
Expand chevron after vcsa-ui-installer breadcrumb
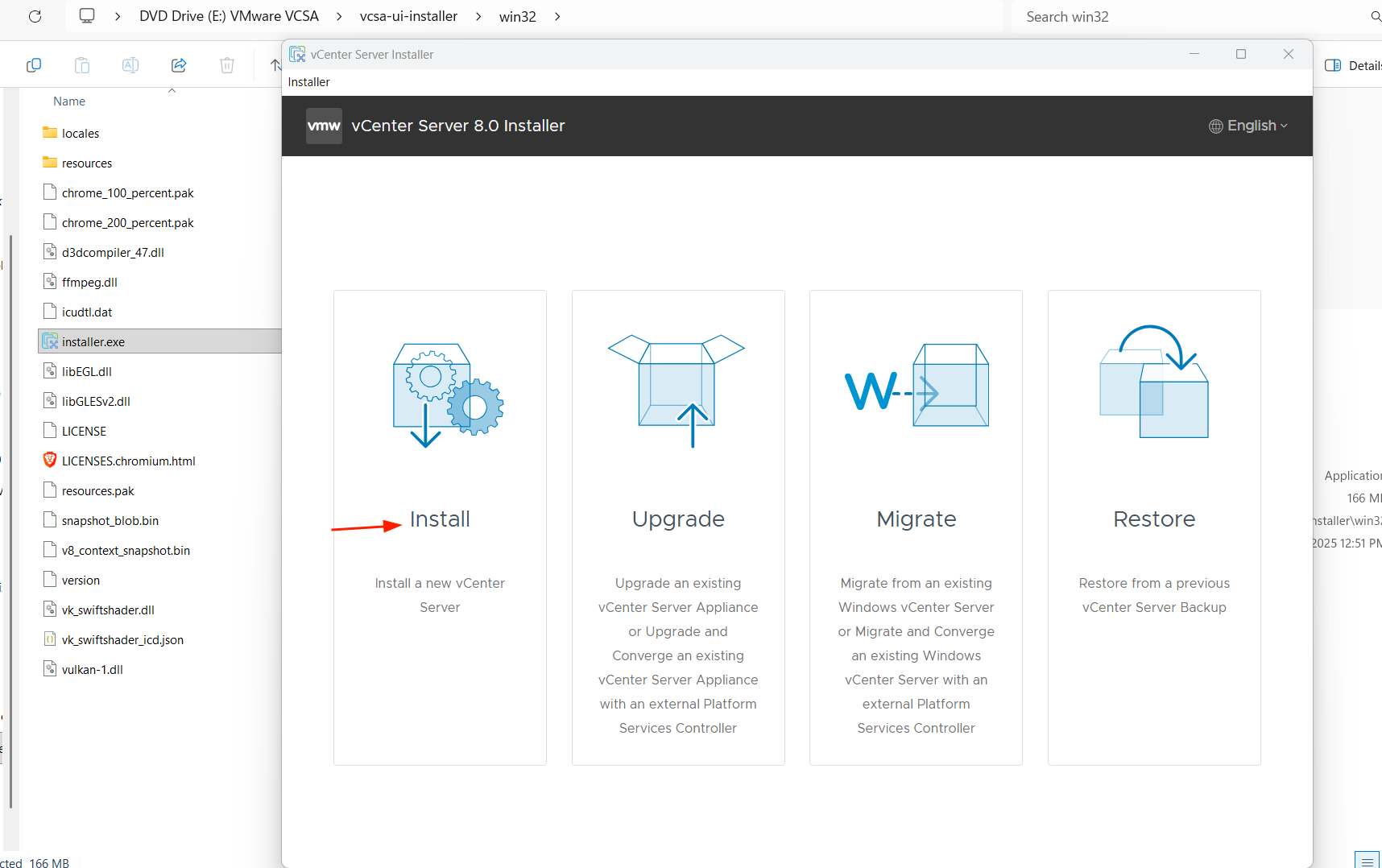click(x=478, y=16)
